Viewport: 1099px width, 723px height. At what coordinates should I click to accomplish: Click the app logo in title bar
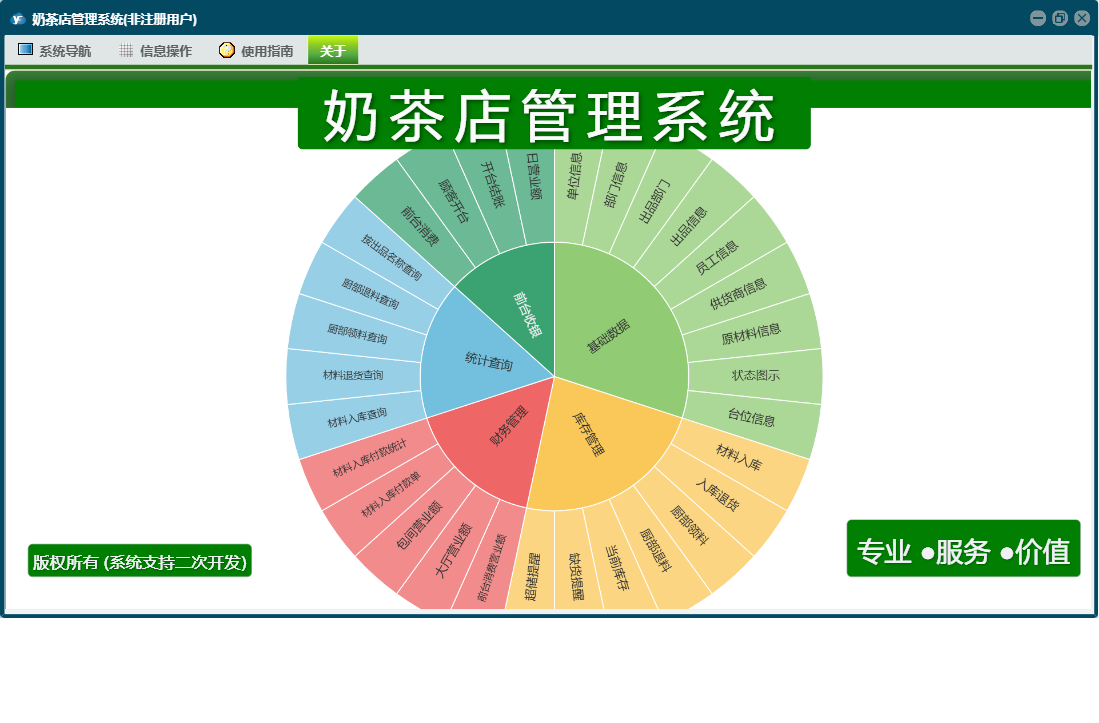click(18, 19)
